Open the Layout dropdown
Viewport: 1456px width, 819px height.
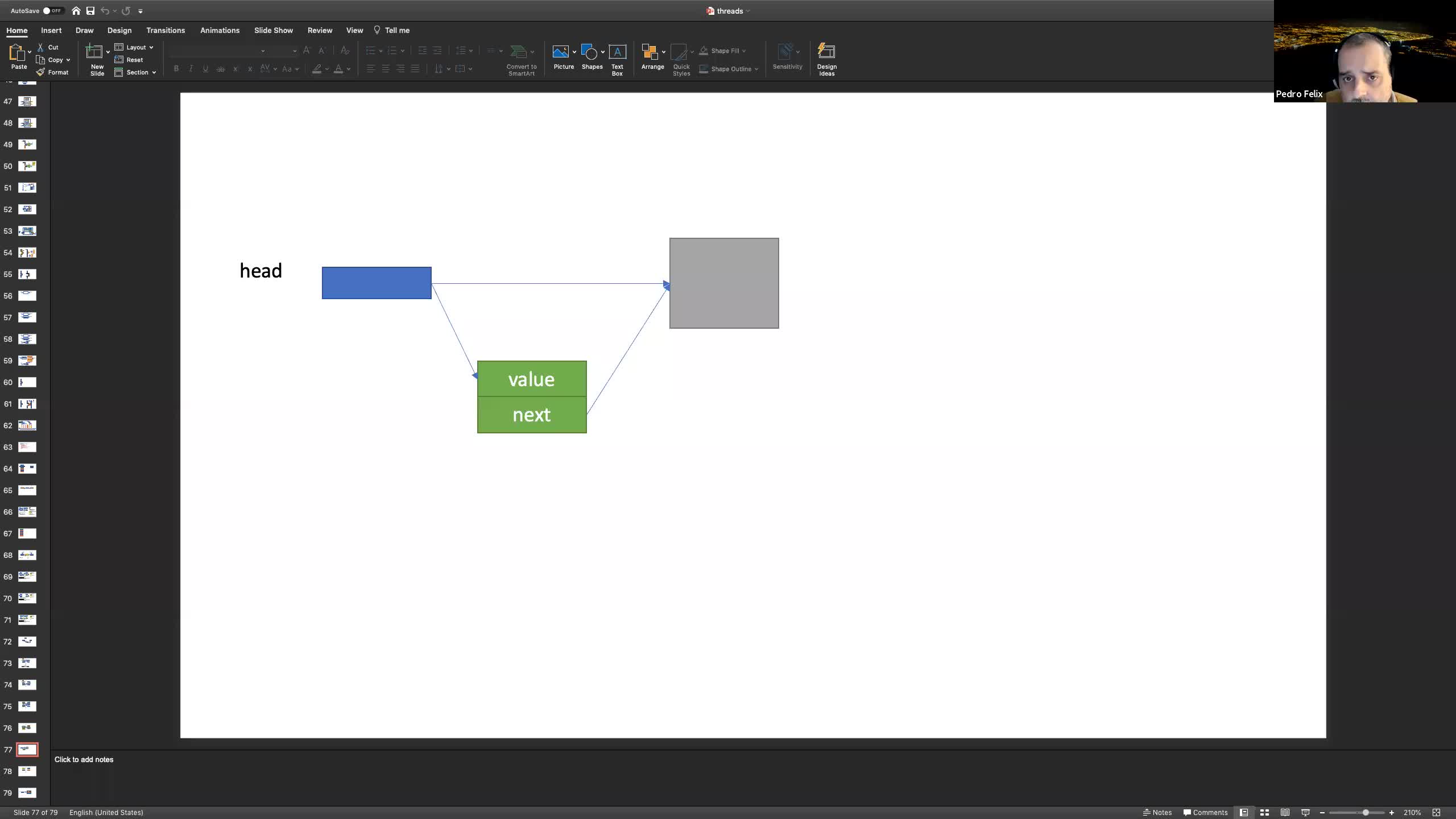pos(134,47)
